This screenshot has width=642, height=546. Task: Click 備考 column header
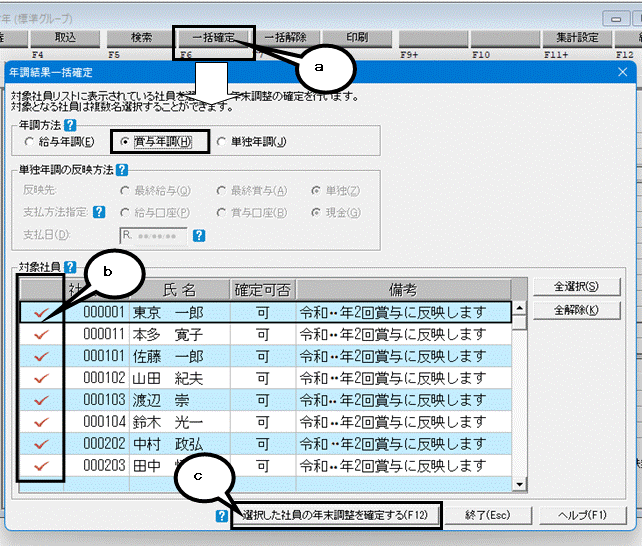click(403, 290)
